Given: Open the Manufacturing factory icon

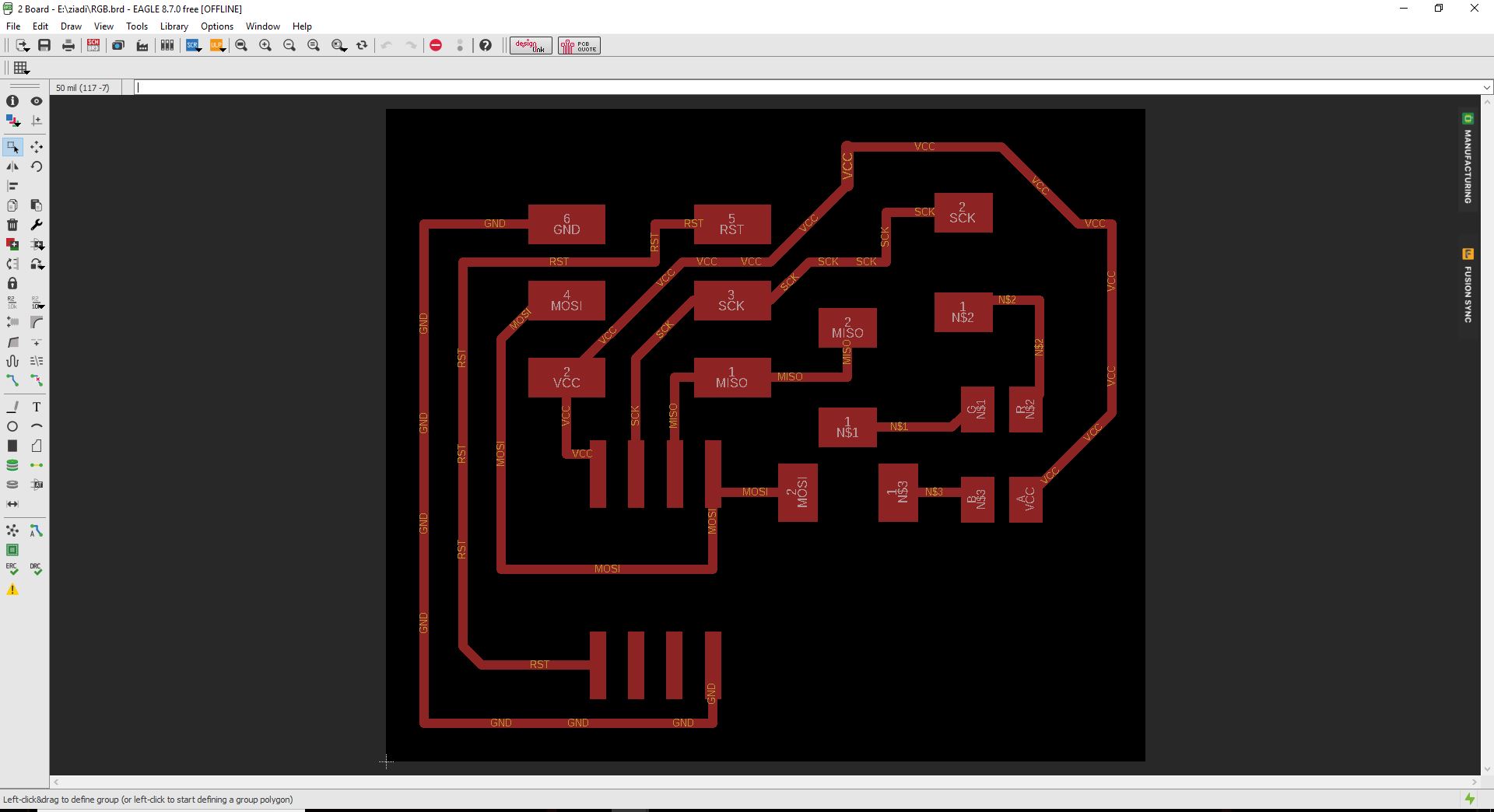Looking at the screenshot, I should (142, 46).
